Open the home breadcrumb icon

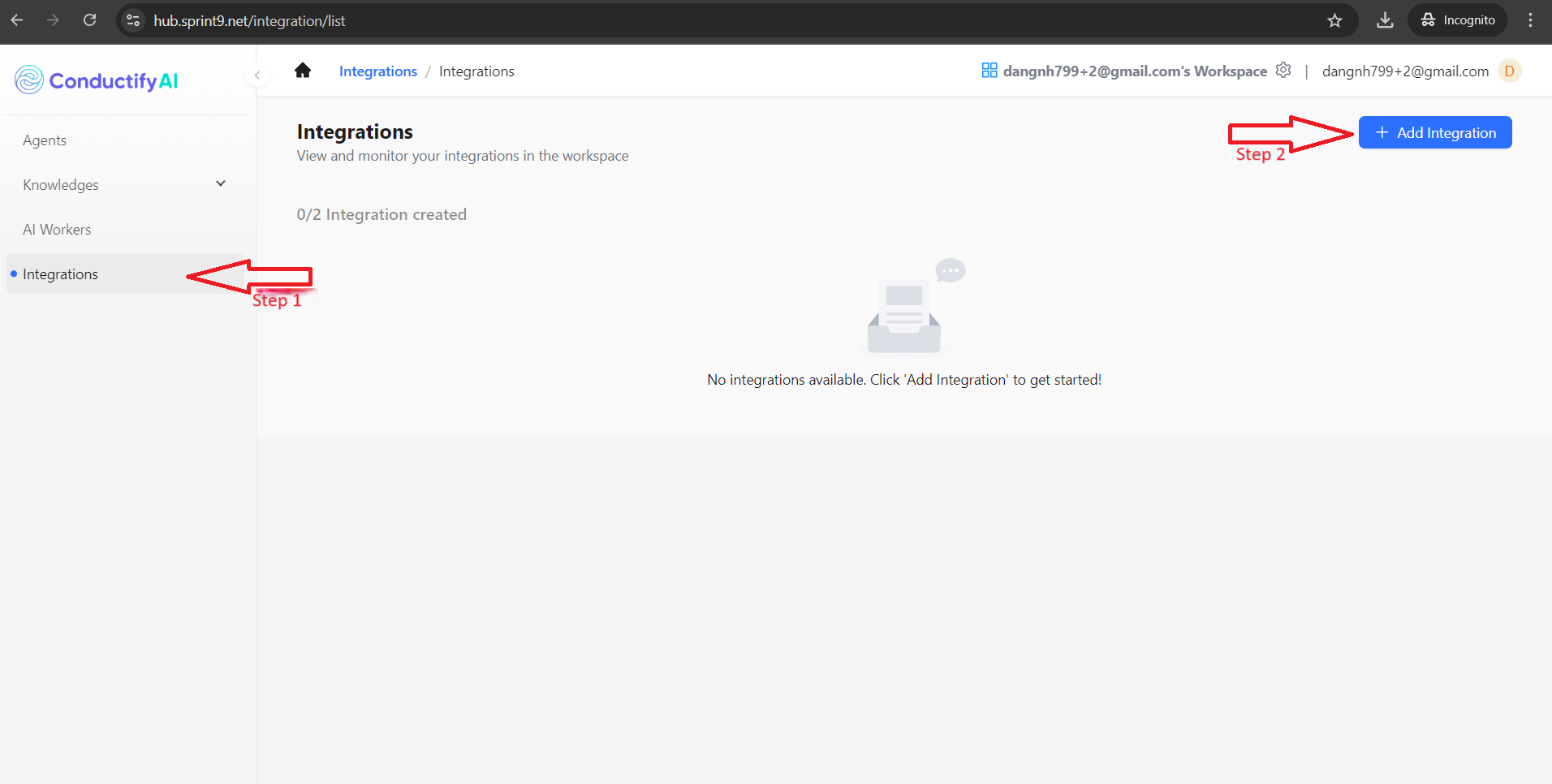(302, 71)
